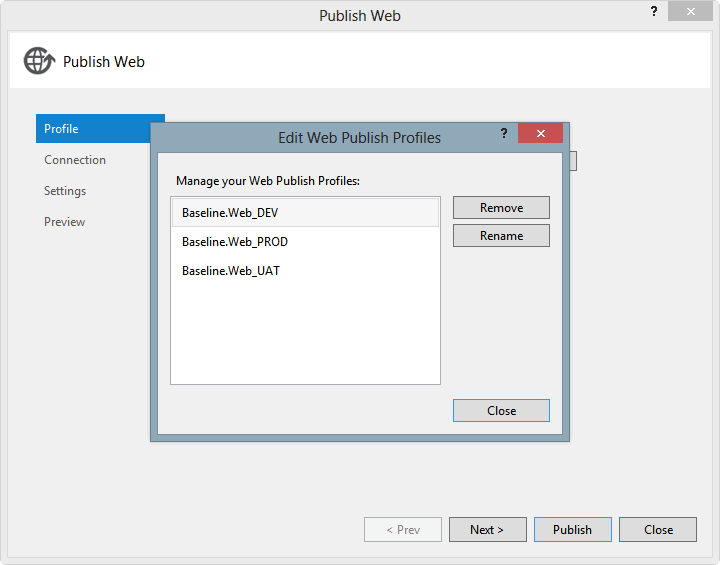Screen dimensions: 720x565
Task: Click empty area of the profiles list
Action: (x=305, y=335)
